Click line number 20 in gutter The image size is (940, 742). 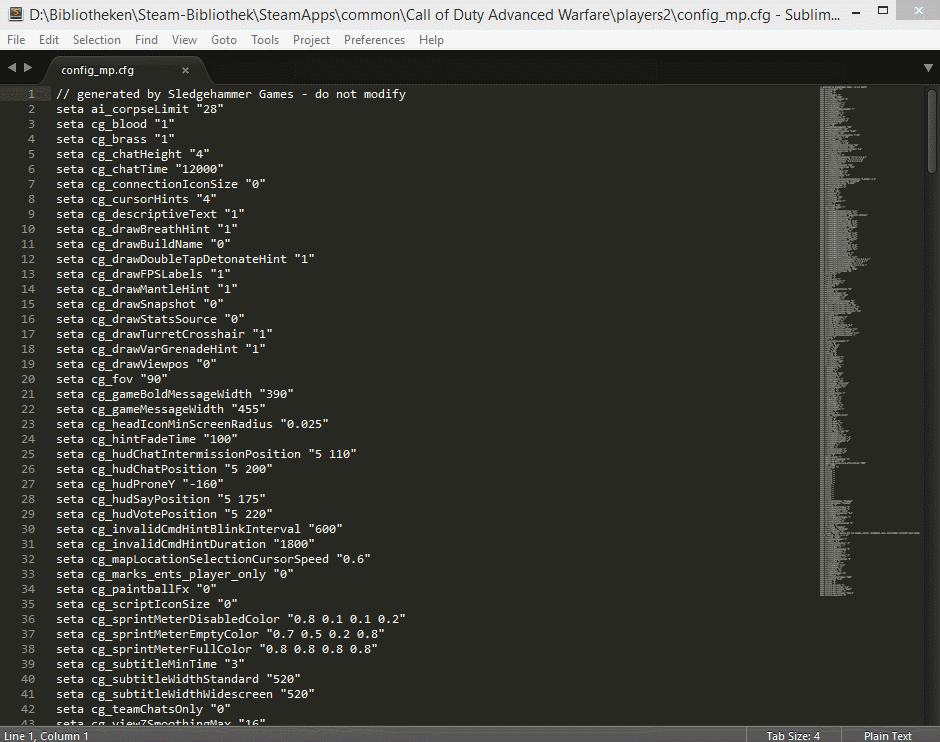click(x=28, y=379)
